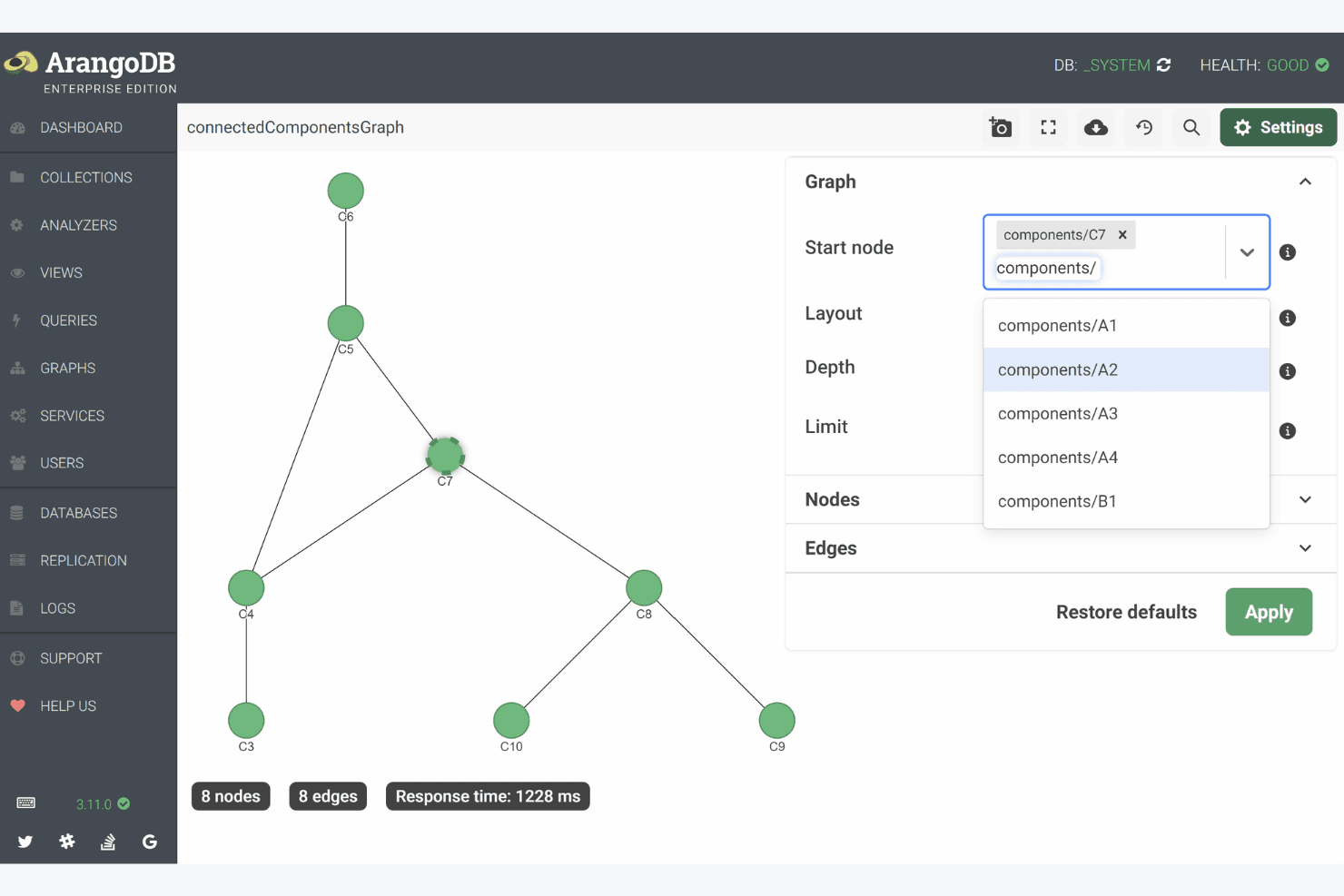Open keyboard shortcuts icon
1344x896 pixels.
26,803
